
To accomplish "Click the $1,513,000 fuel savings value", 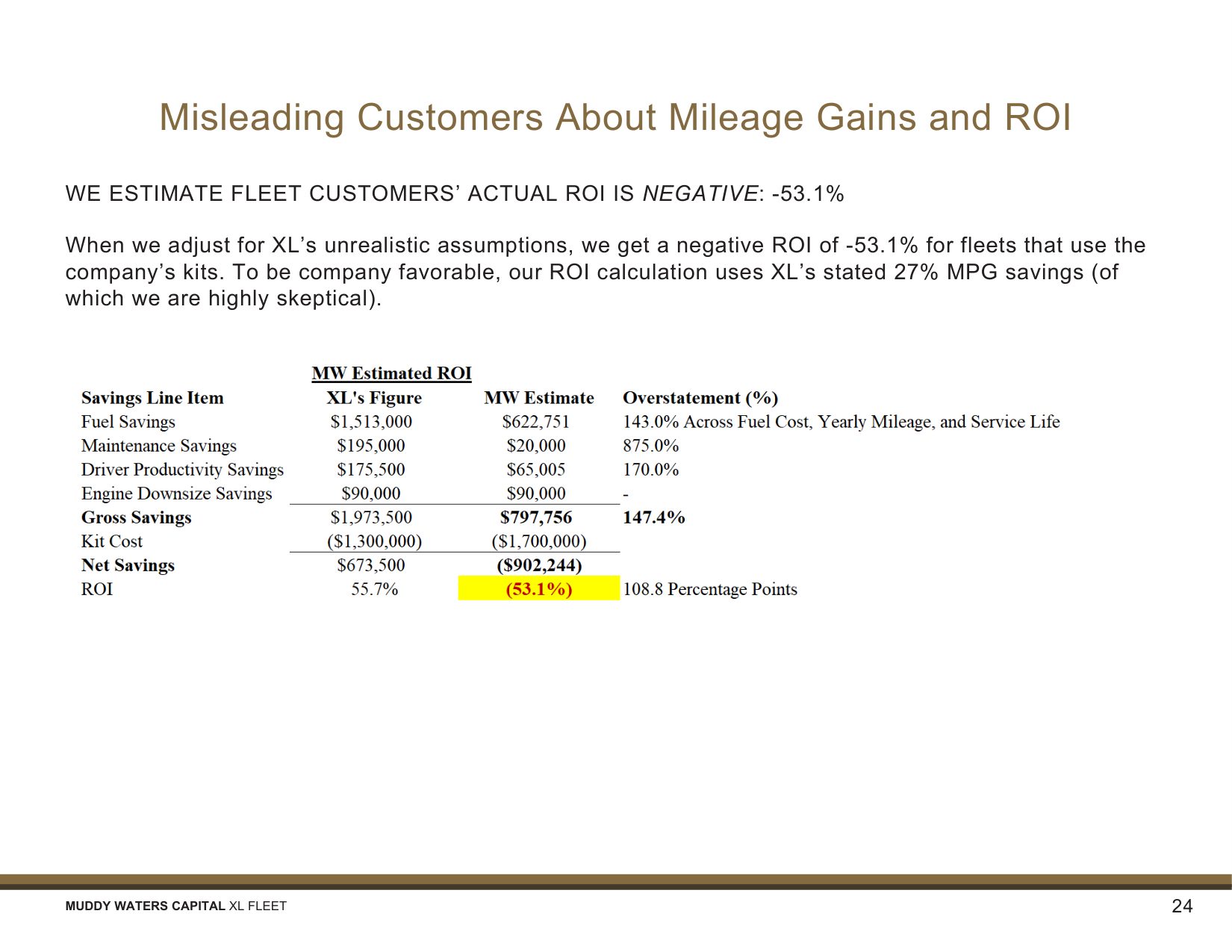I will click(371, 422).
